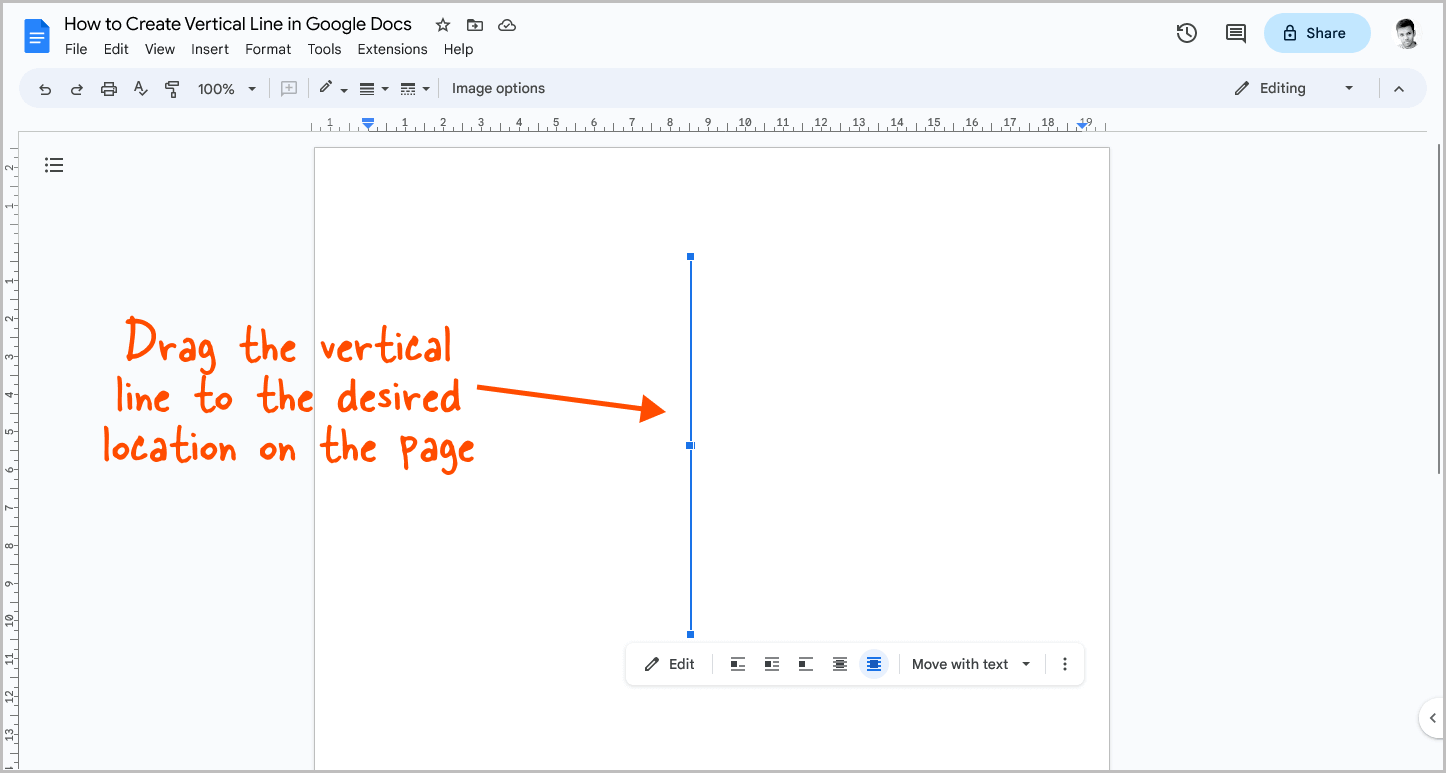
Task: Open the Print icon
Action: (108, 88)
